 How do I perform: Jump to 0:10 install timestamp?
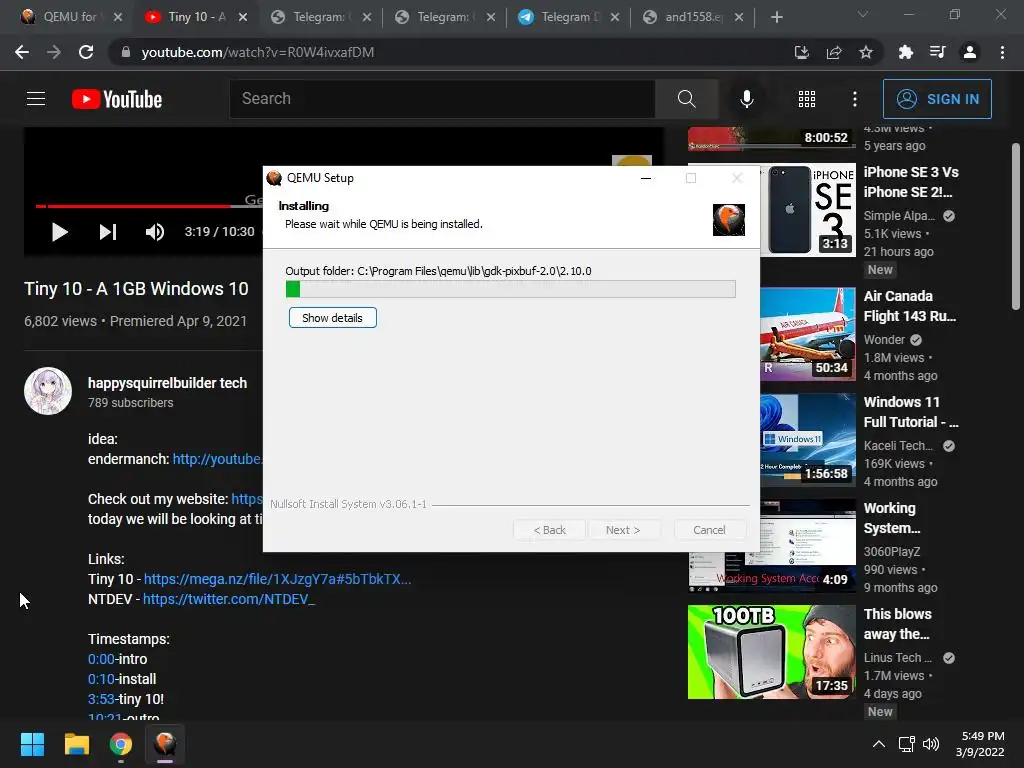tap(101, 679)
